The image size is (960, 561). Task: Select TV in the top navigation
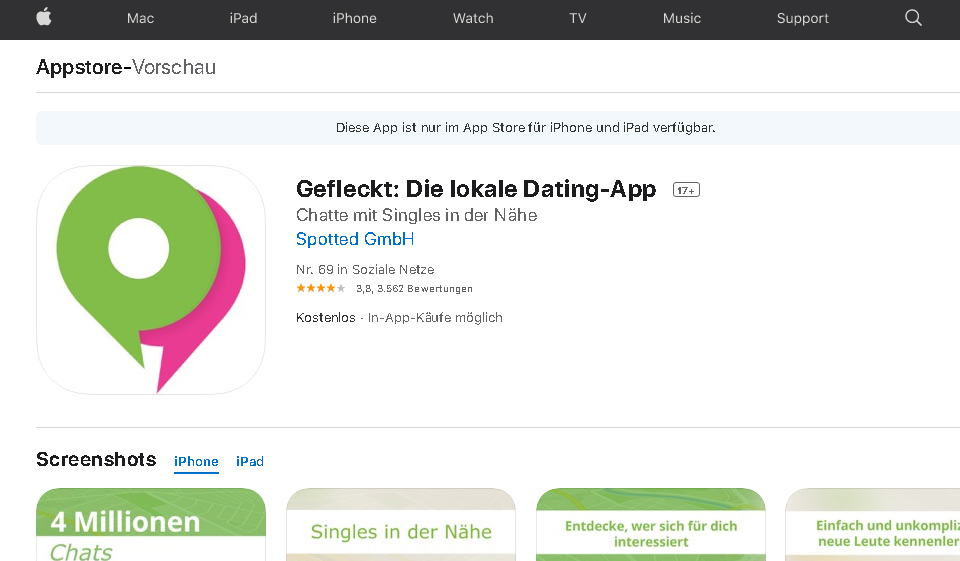point(578,18)
